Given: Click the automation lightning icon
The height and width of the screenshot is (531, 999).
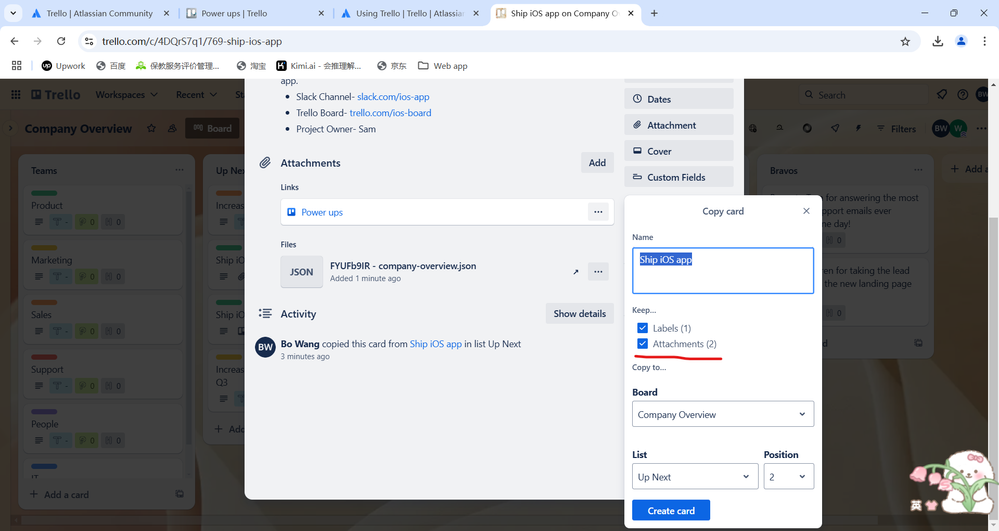Looking at the screenshot, I should click(858, 128).
